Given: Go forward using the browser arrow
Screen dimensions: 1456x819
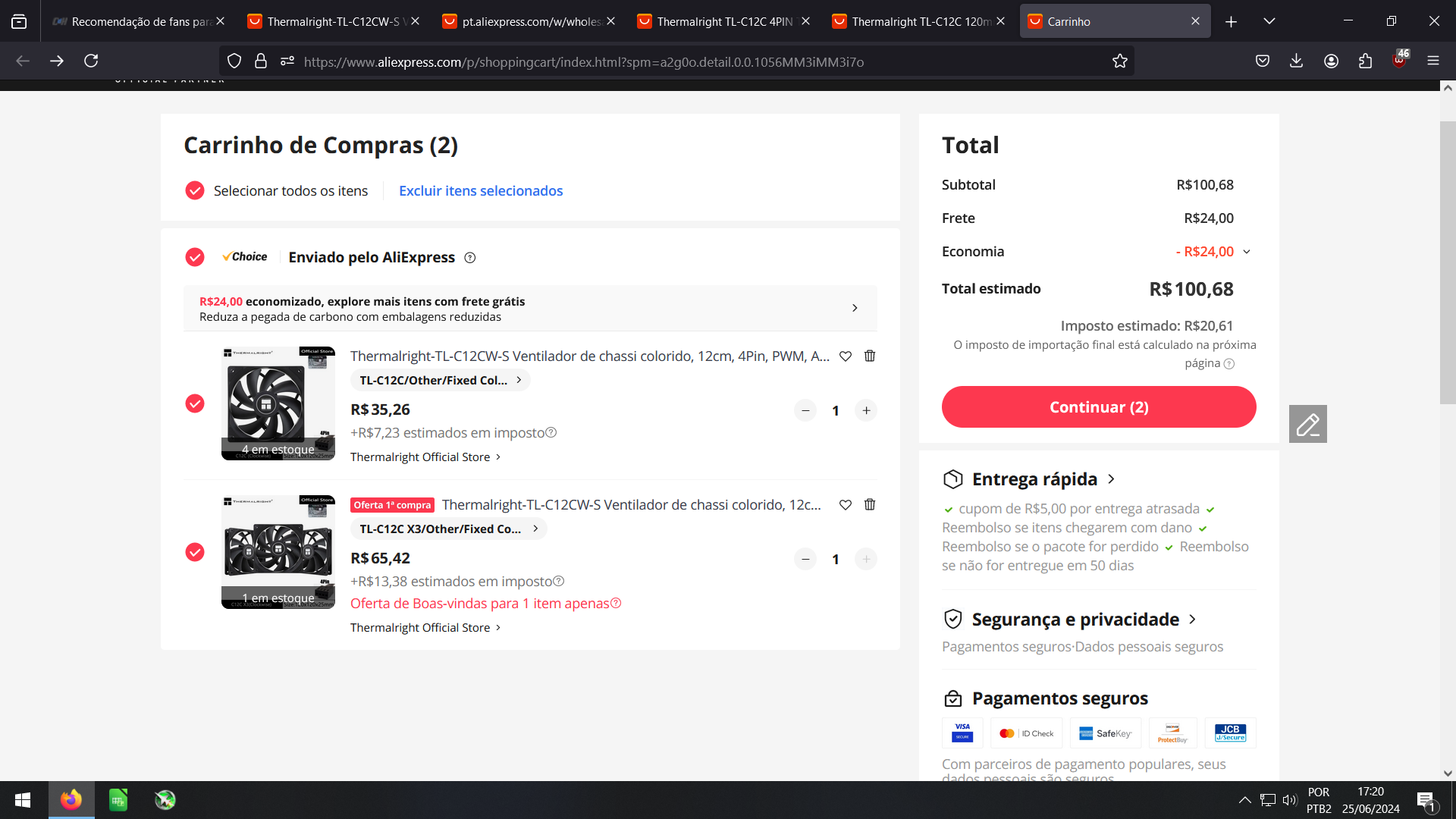Looking at the screenshot, I should click(57, 61).
